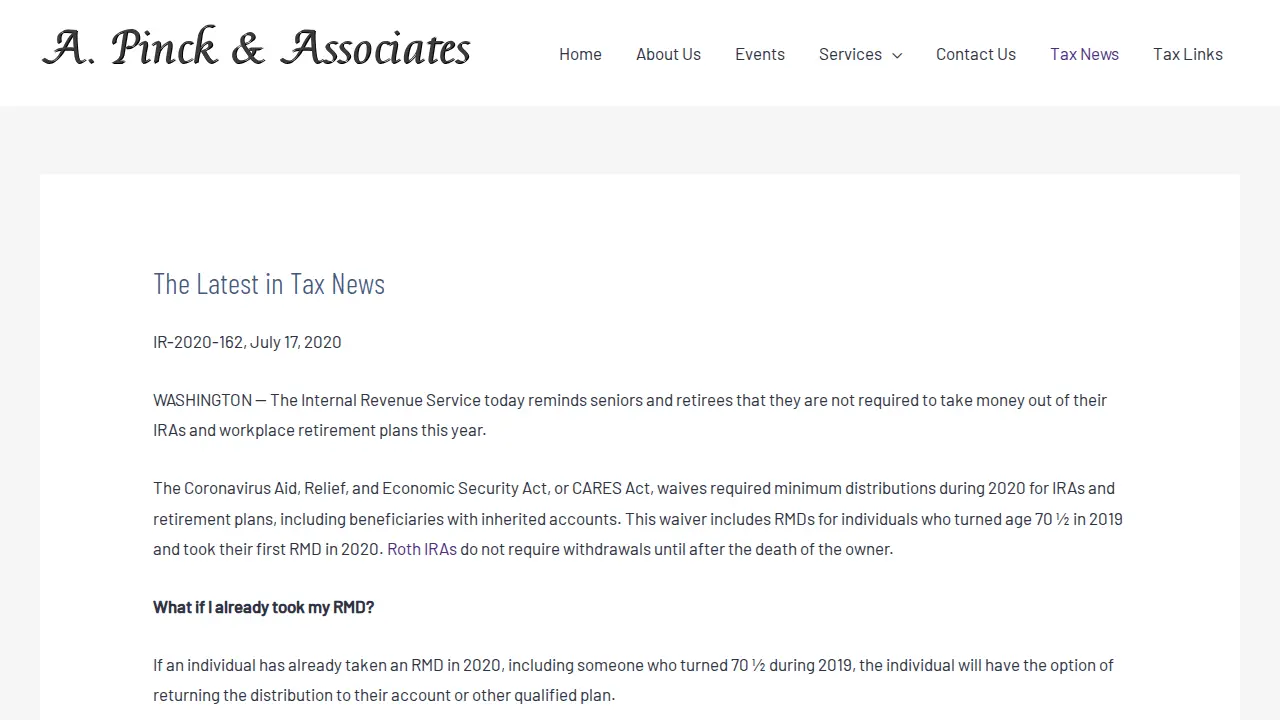This screenshot has height=720, width=1280.
Task: Click the bold What if I already took my RMD? heading
Action: (264, 607)
